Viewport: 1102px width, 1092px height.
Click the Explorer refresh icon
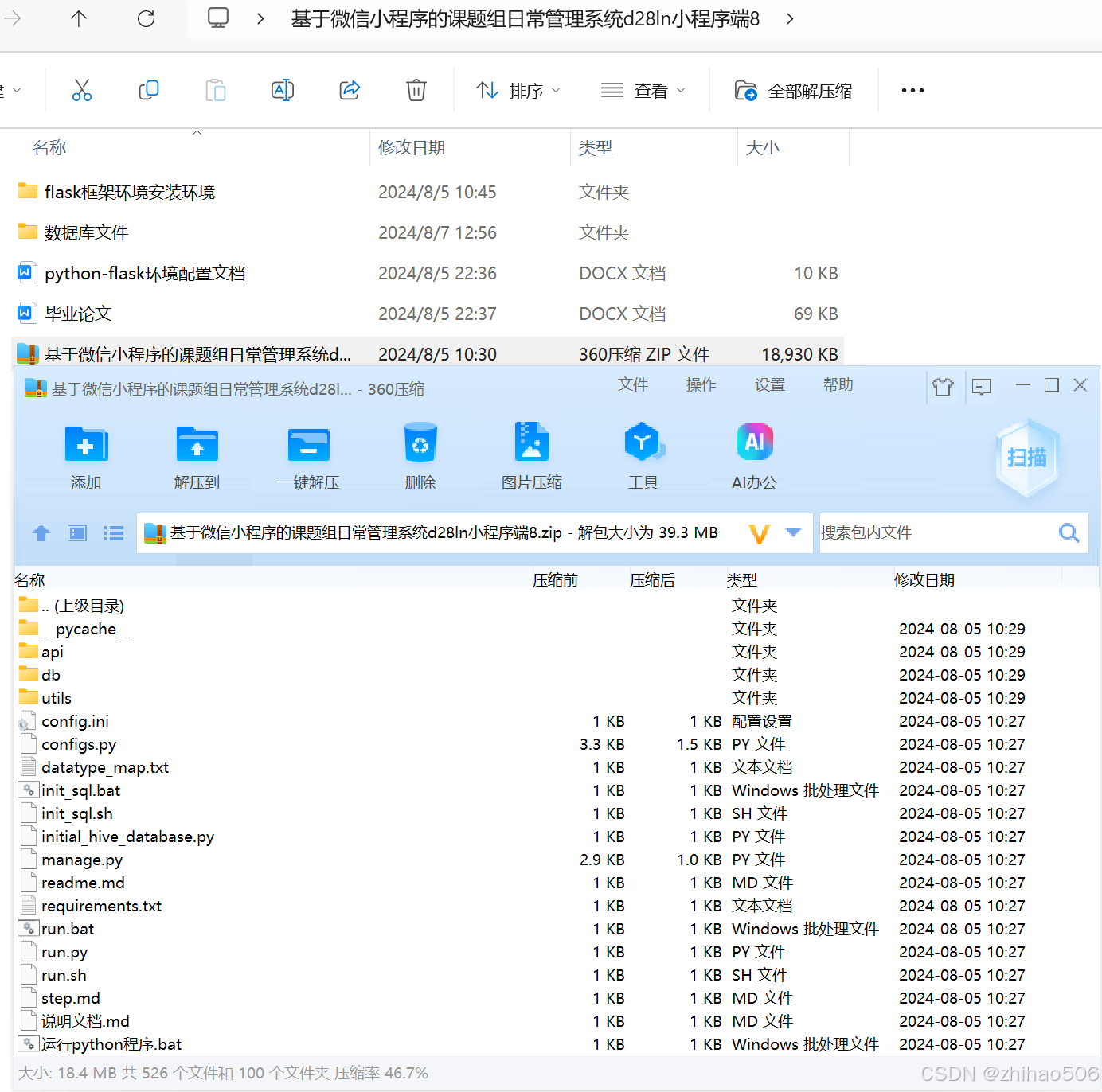pos(146,18)
